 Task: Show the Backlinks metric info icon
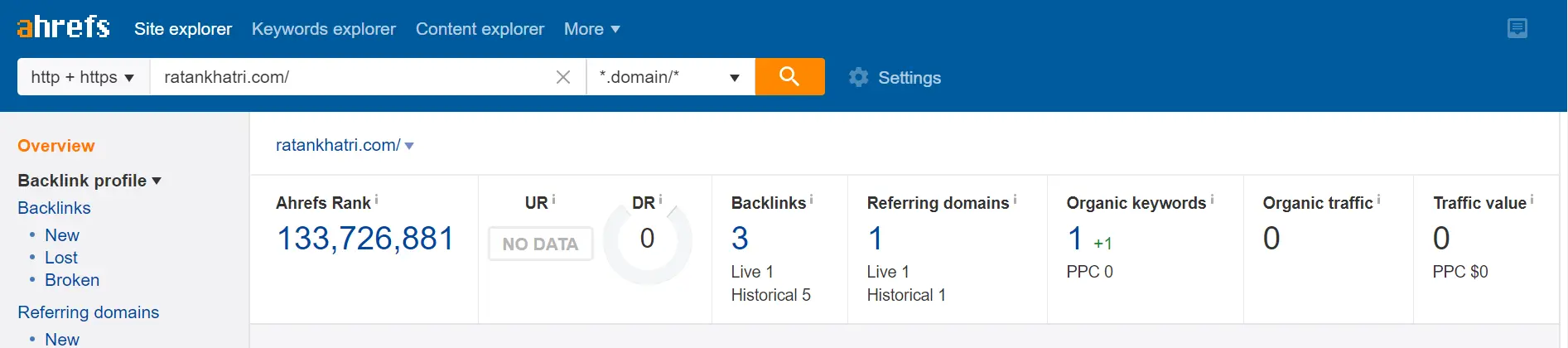tap(811, 200)
